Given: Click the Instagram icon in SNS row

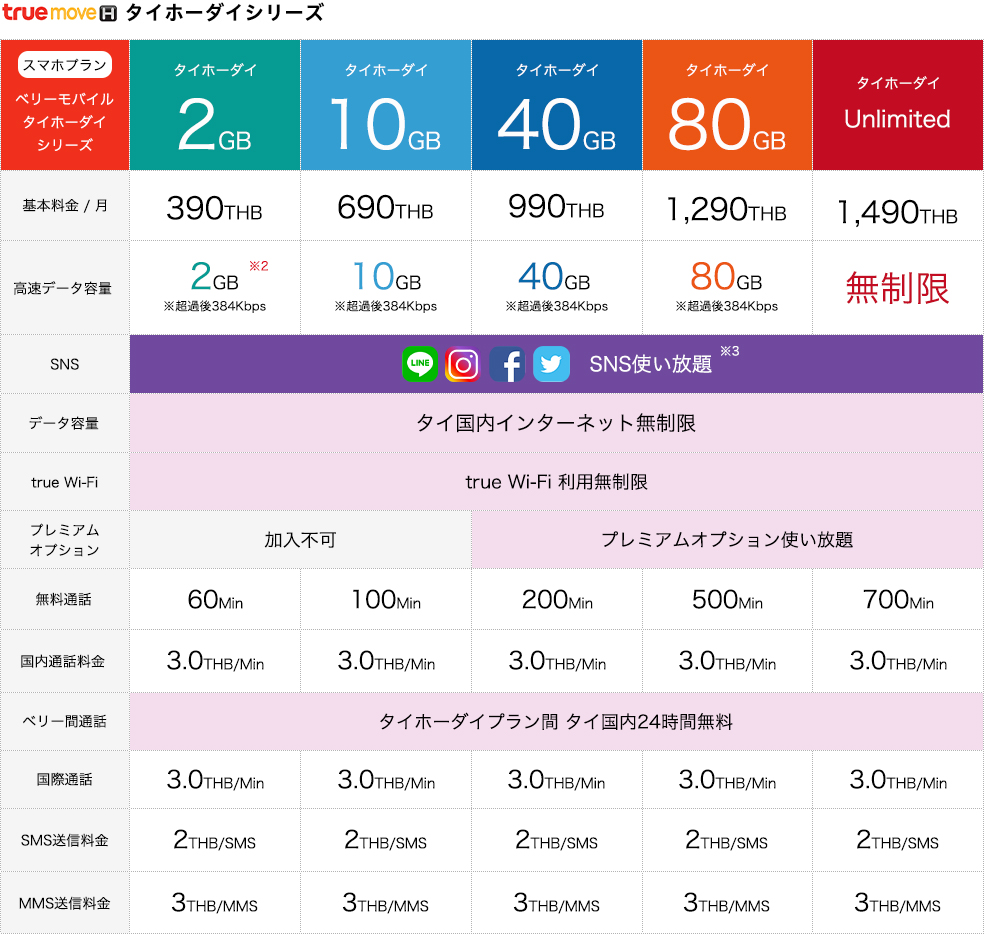Looking at the screenshot, I should pyautogui.click(x=463, y=364).
